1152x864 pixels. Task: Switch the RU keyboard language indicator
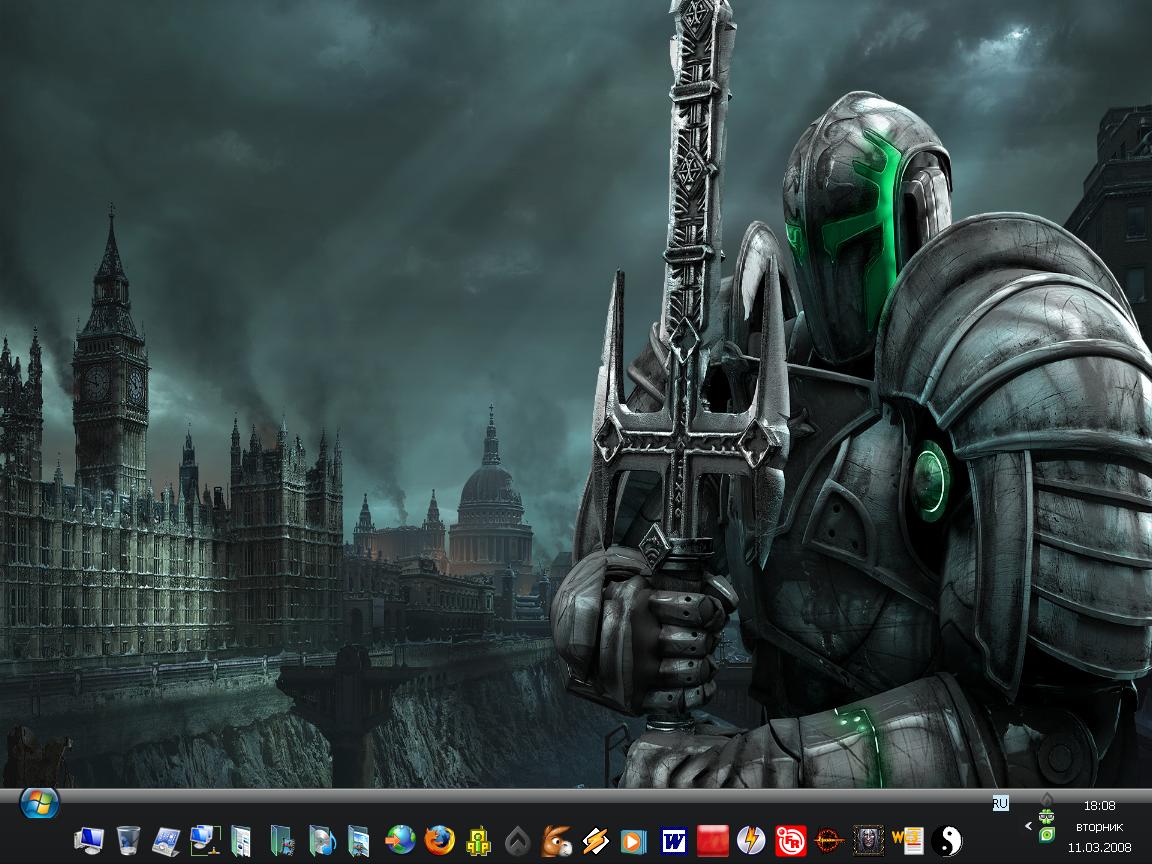(1000, 803)
